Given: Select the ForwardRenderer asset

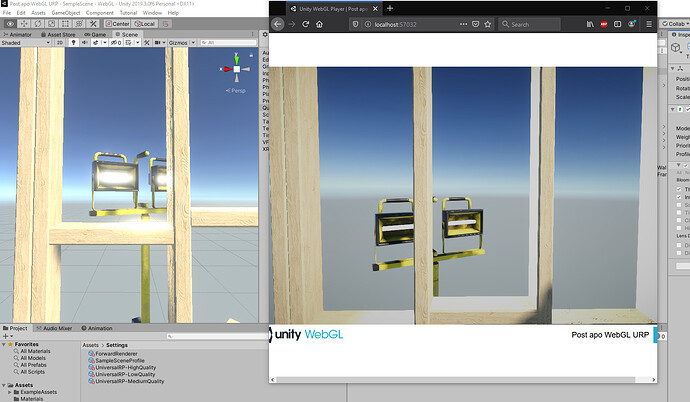Looking at the screenshot, I should (x=113, y=354).
